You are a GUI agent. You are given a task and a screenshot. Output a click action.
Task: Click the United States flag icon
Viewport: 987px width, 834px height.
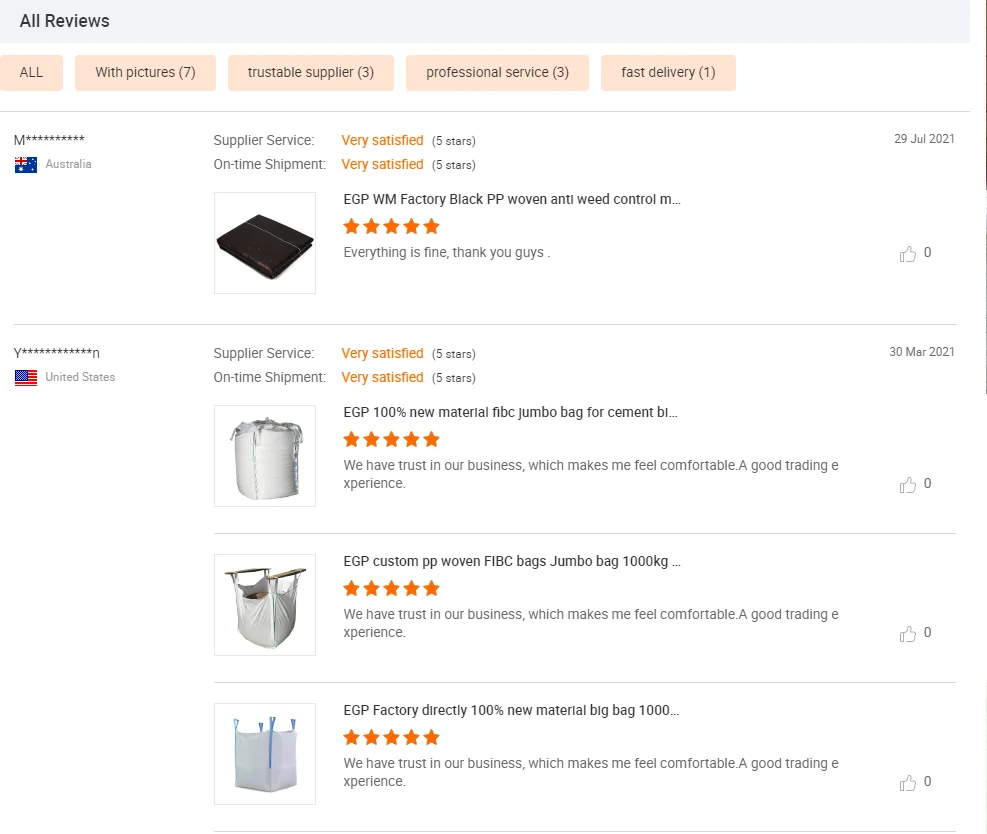point(26,378)
